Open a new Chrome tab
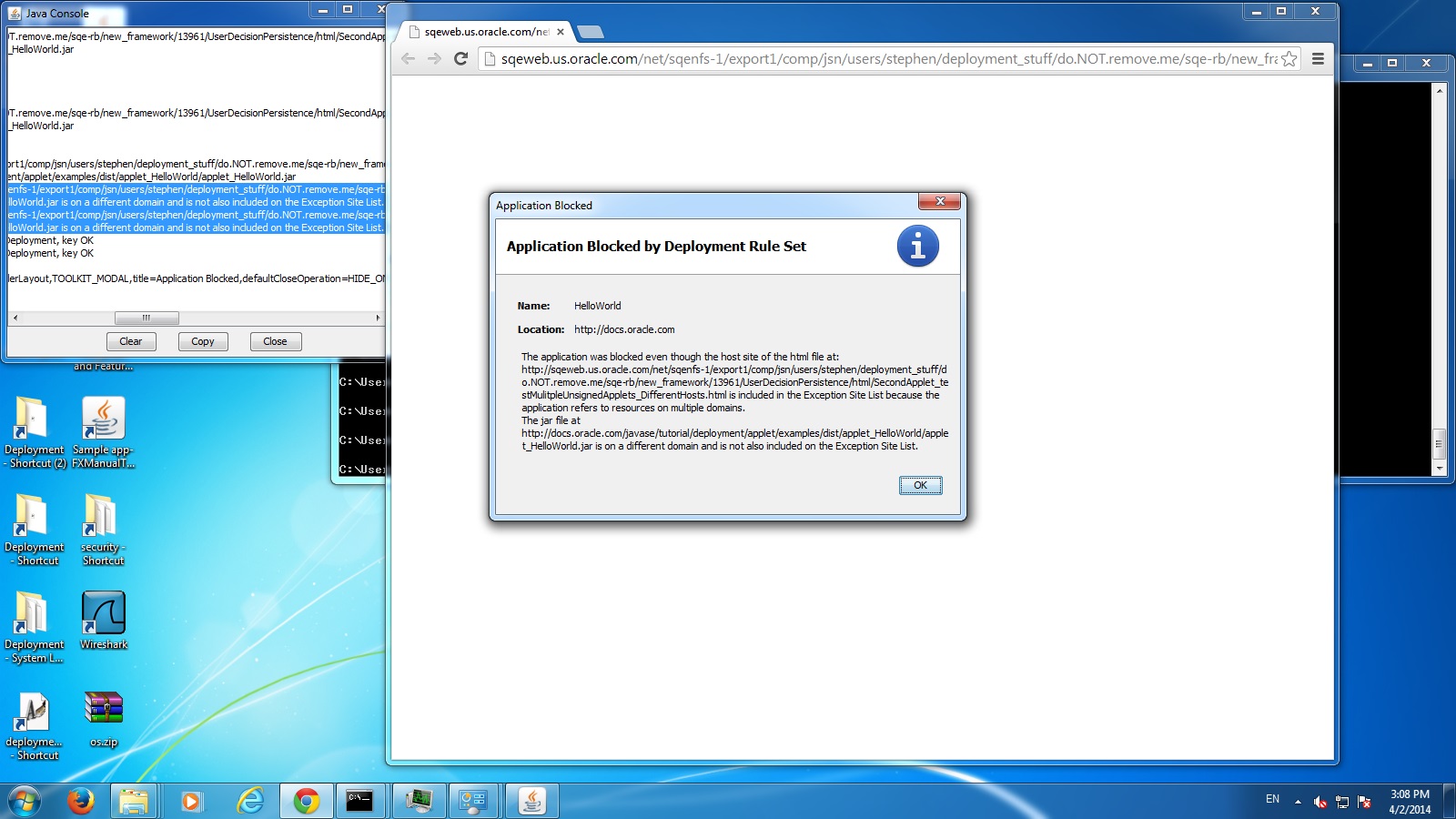The image size is (1456, 819). (591, 33)
